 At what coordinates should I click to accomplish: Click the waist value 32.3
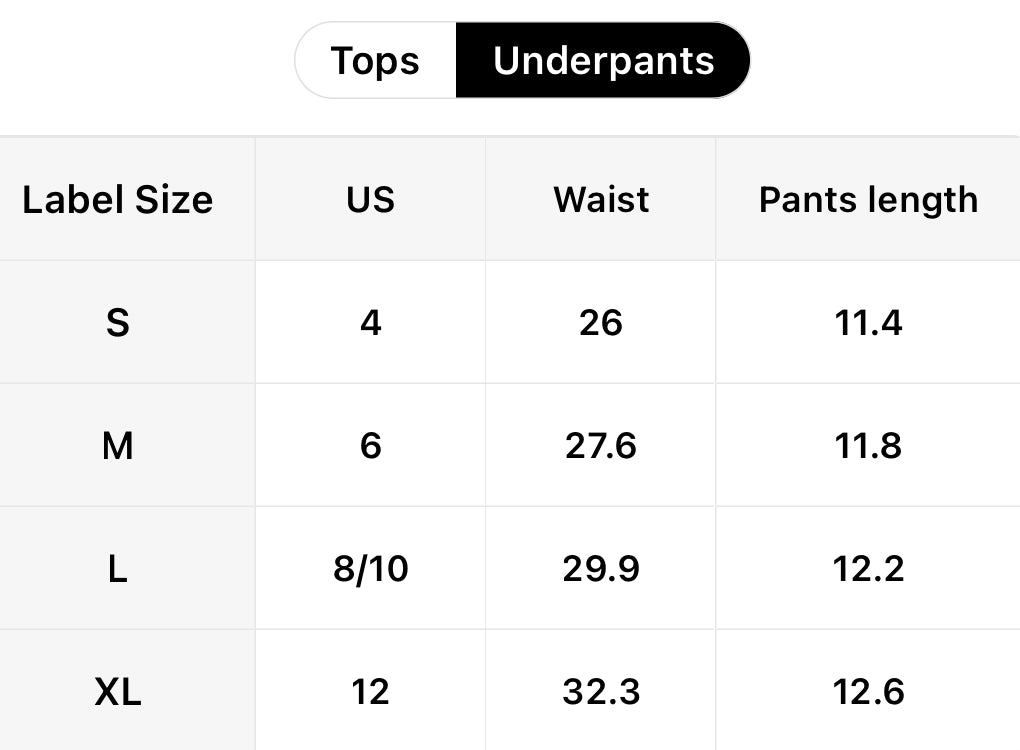(x=601, y=692)
